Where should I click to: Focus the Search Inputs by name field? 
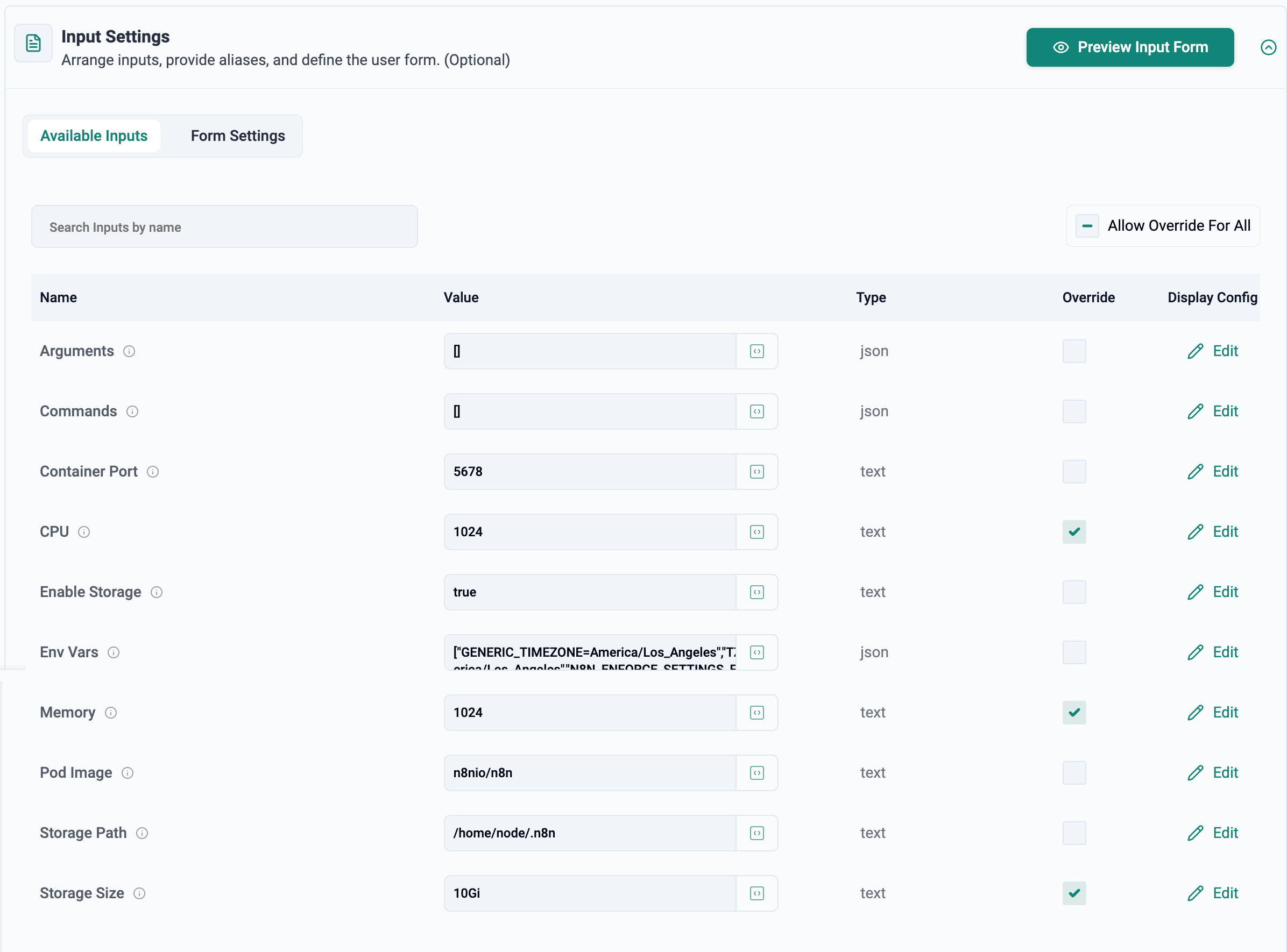click(224, 227)
